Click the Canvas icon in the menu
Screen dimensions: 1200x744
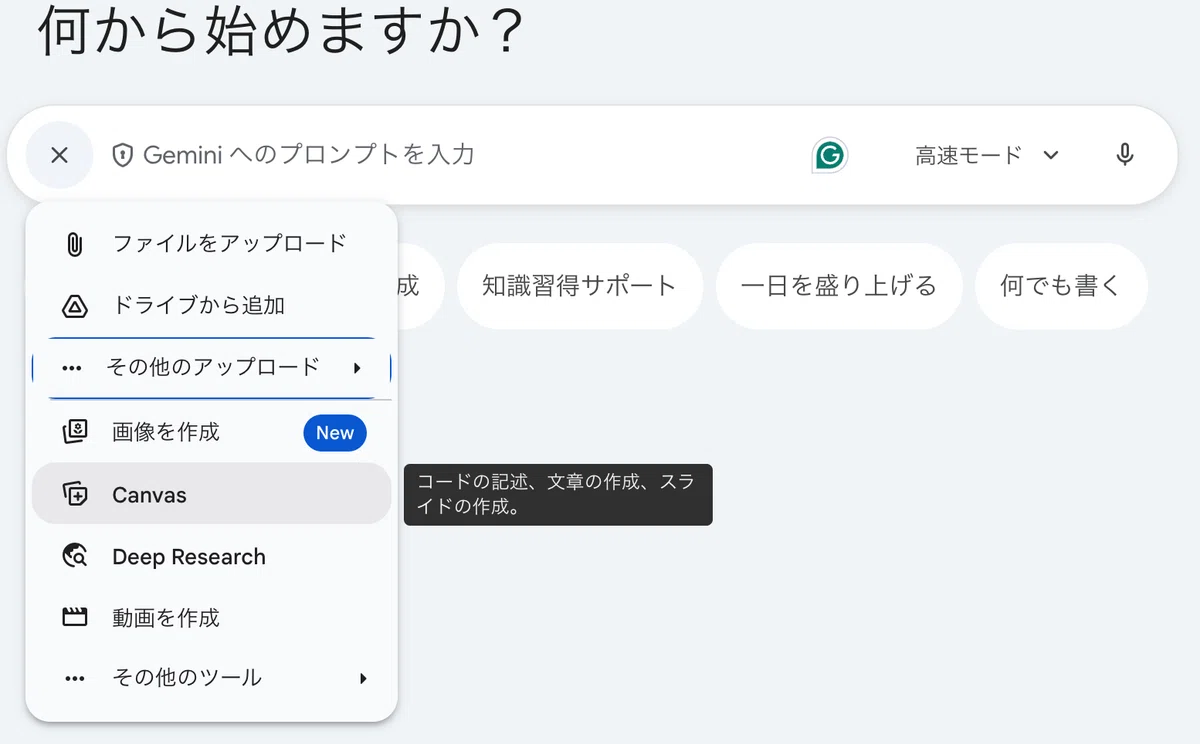(74, 494)
